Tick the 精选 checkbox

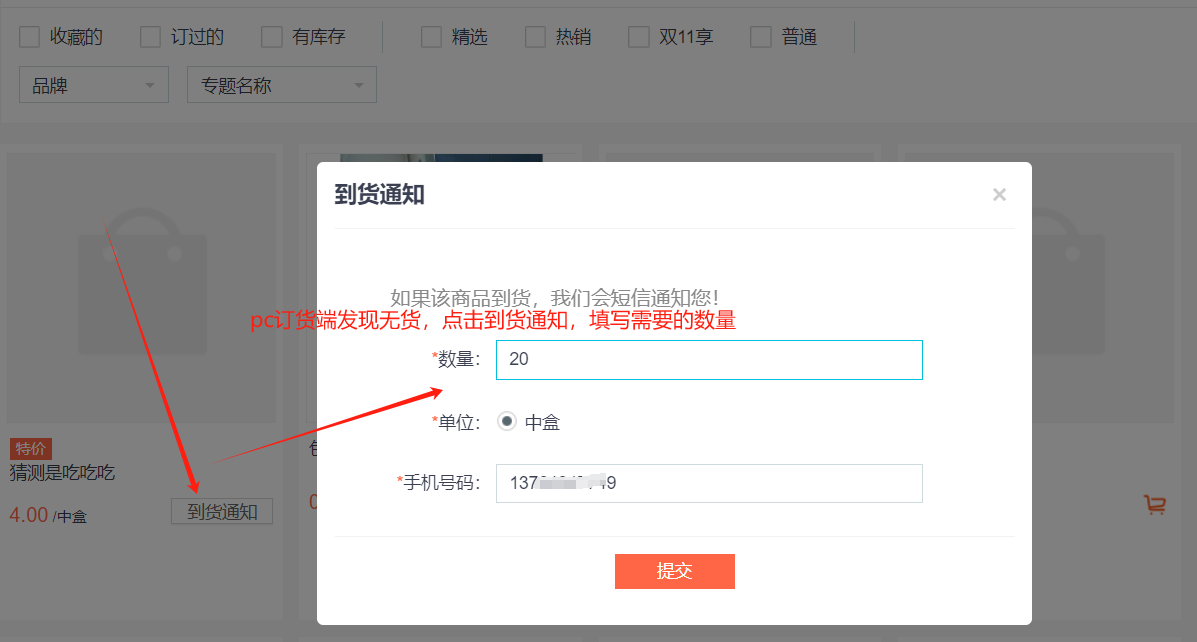[431, 37]
